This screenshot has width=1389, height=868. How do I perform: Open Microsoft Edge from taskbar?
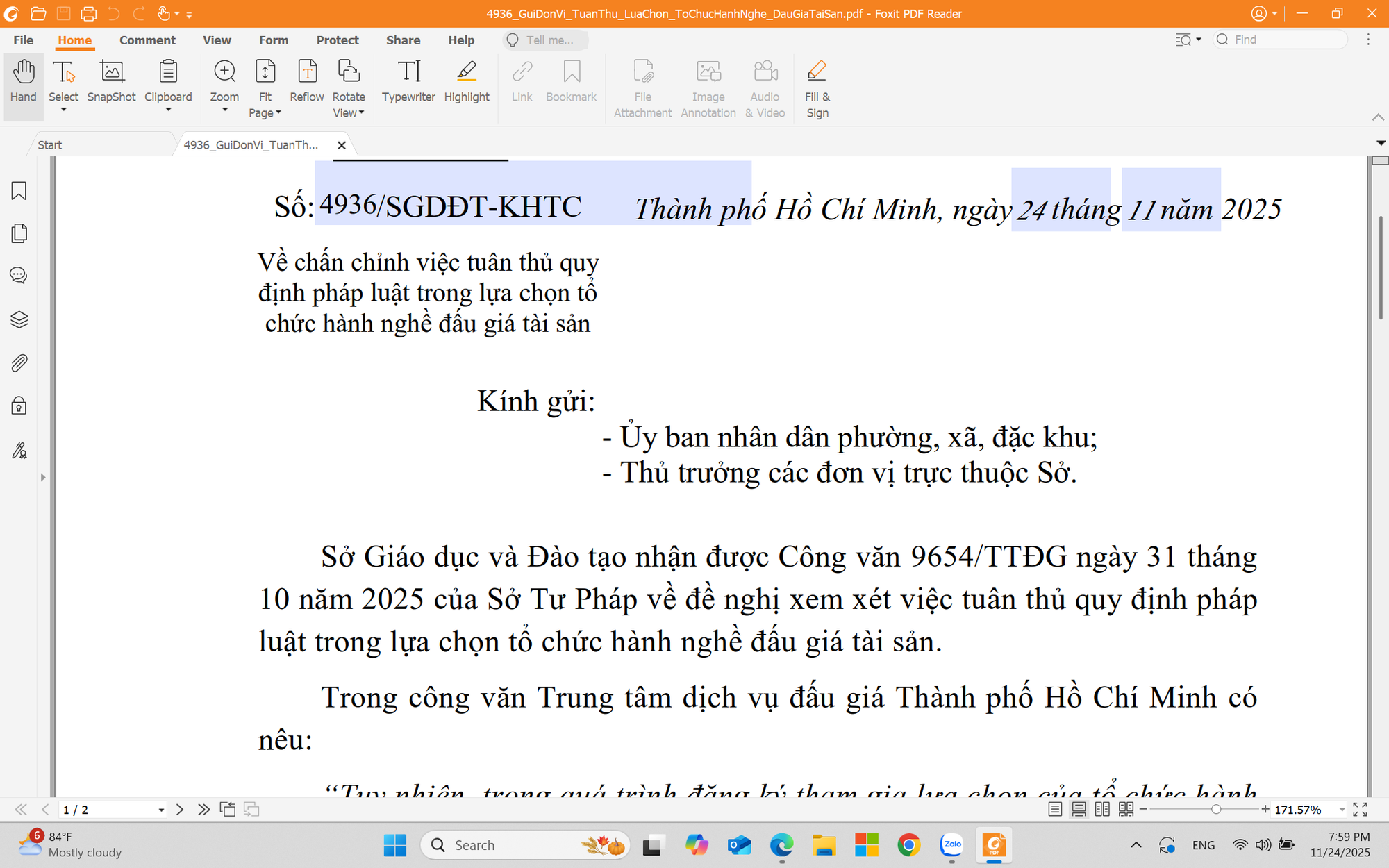coord(781,845)
